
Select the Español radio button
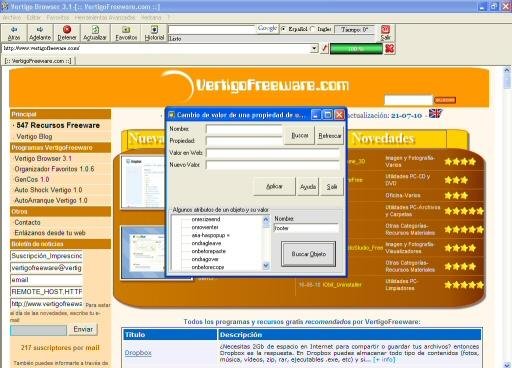click(x=283, y=29)
